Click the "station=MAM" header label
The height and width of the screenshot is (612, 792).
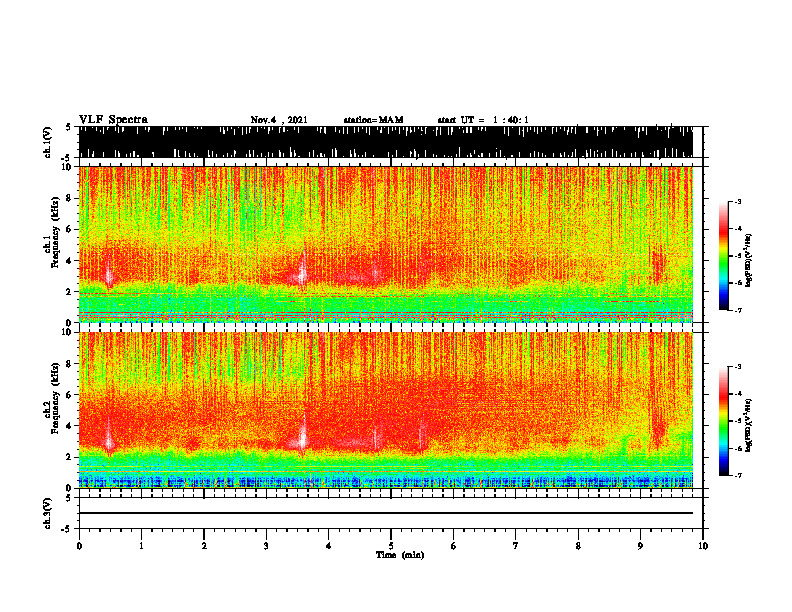(373, 120)
